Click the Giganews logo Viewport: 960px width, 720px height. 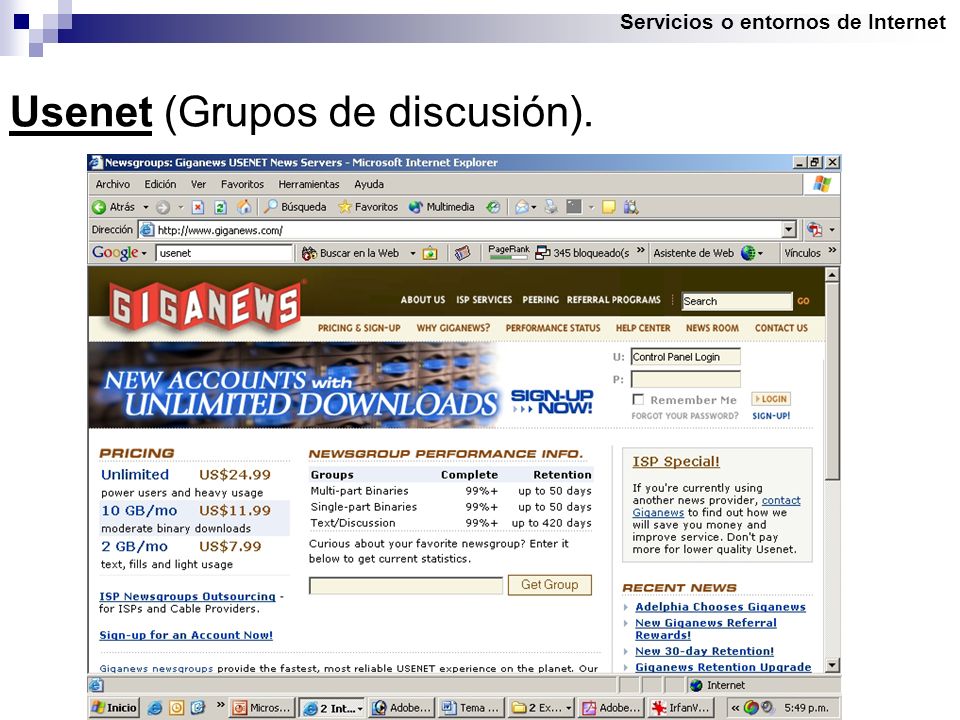click(x=205, y=306)
